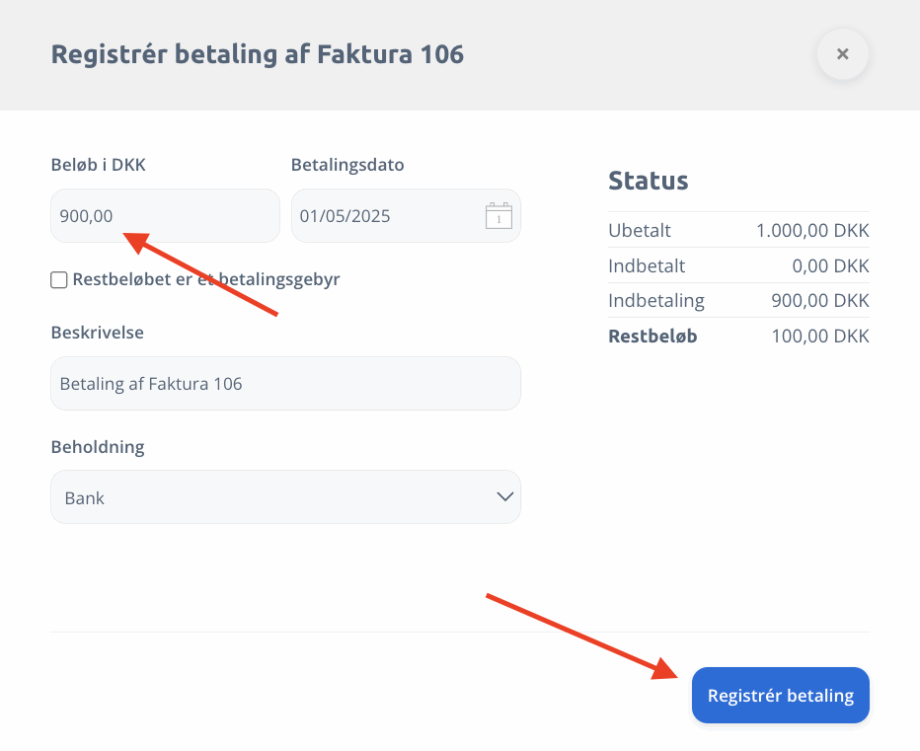920x751 pixels.
Task: Focus the Beløb i DKK amount field
Action: pos(165,216)
